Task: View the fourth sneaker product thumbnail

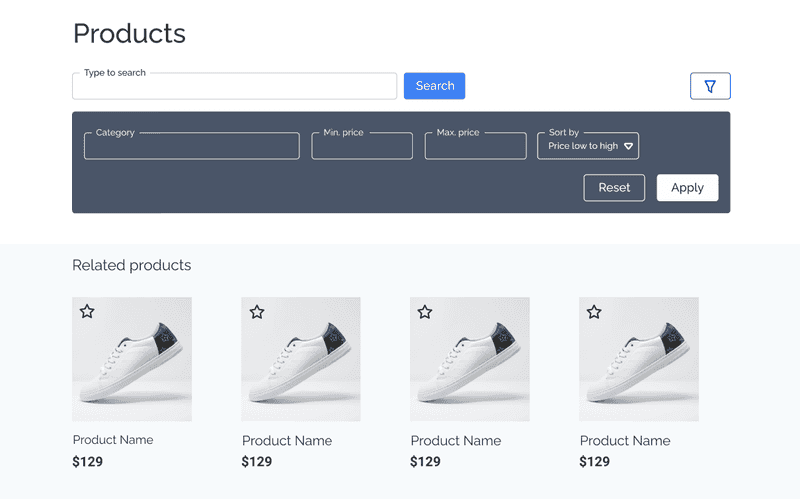Action: [x=639, y=365]
